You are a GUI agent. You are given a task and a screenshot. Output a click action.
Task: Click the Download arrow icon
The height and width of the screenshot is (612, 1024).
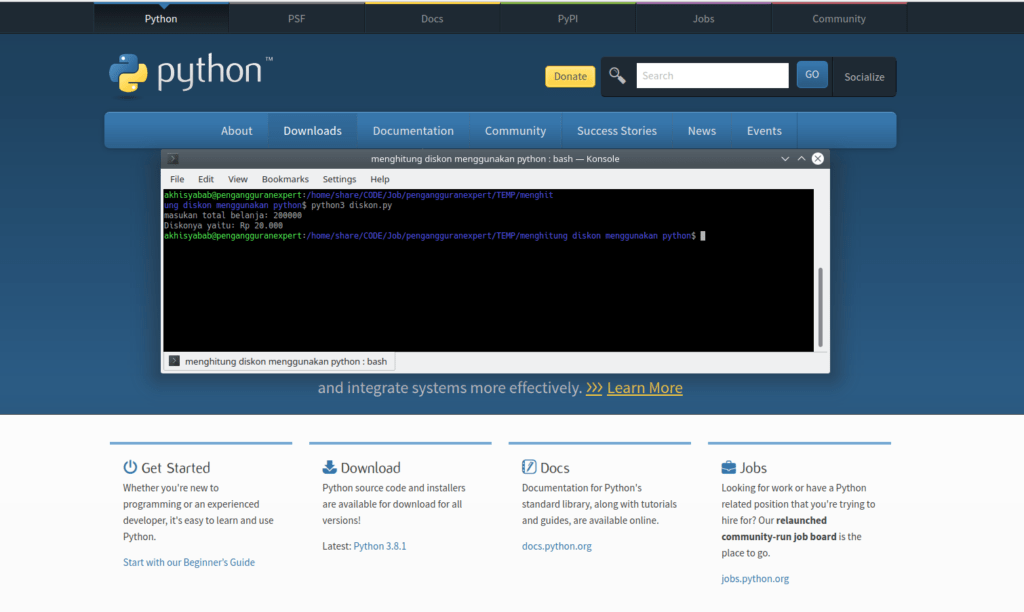[x=328, y=466]
